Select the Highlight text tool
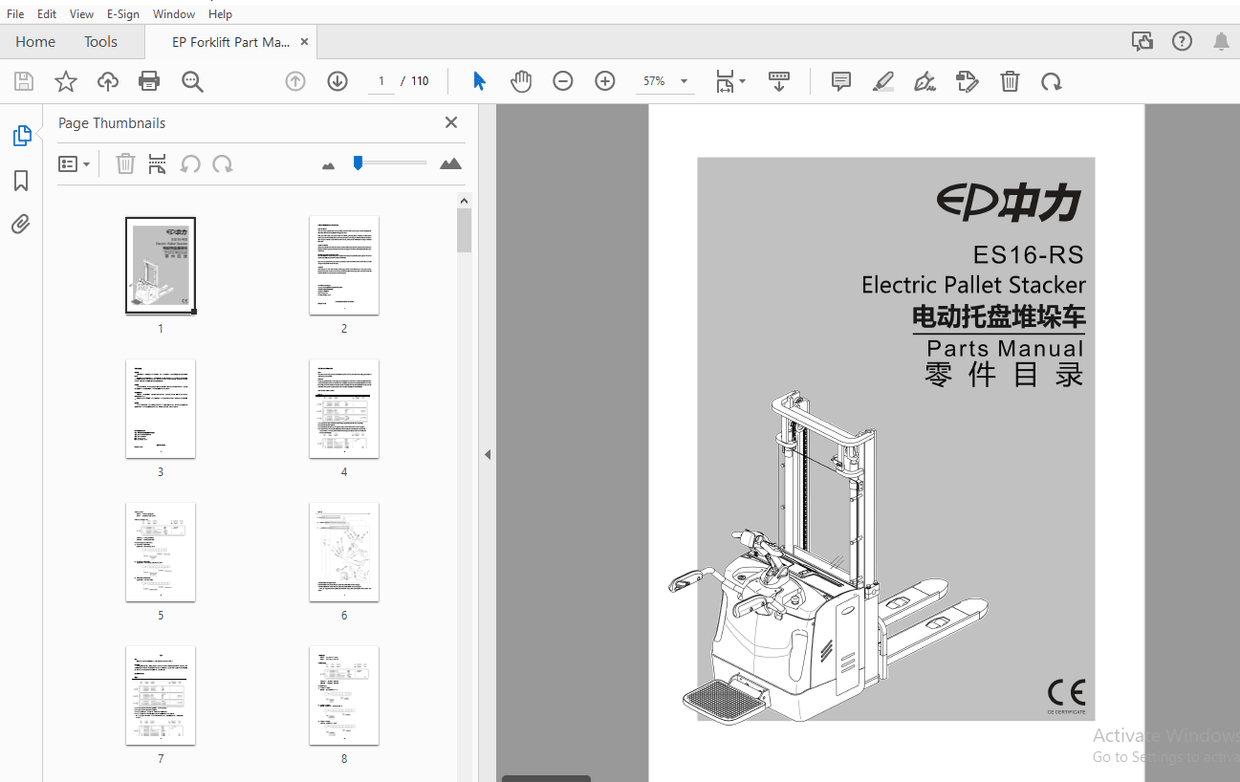 [x=883, y=81]
